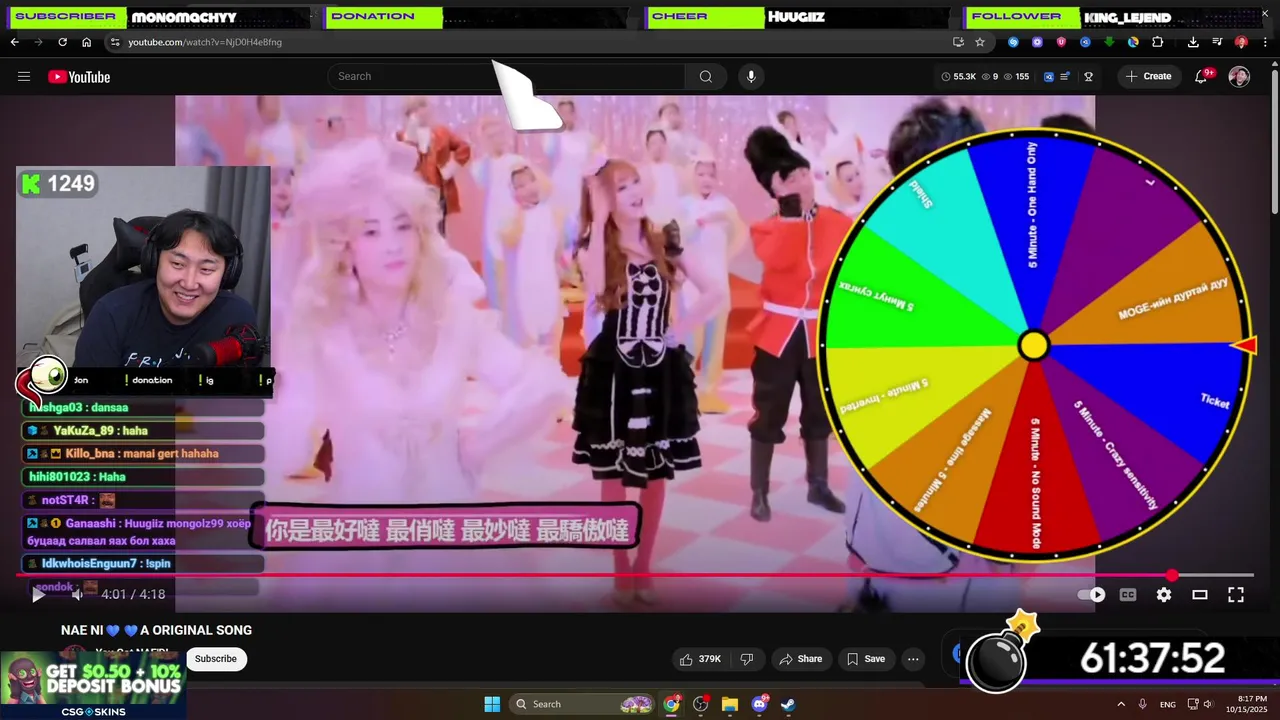The width and height of the screenshot is (1280, 720).
Task: Click the install/cast screen icon in address bar
Action: click(958, 42)
